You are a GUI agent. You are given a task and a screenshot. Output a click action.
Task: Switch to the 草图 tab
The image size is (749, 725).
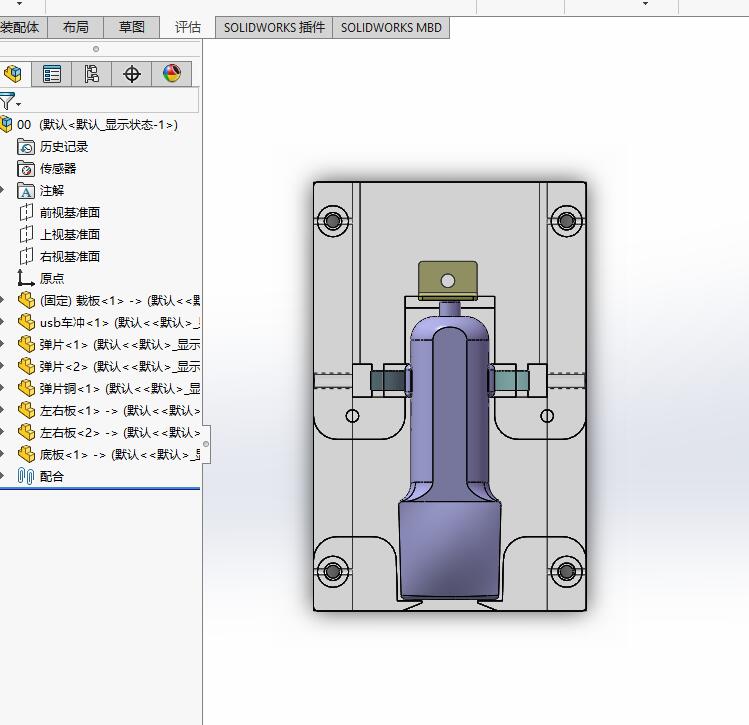pos(131,27)
